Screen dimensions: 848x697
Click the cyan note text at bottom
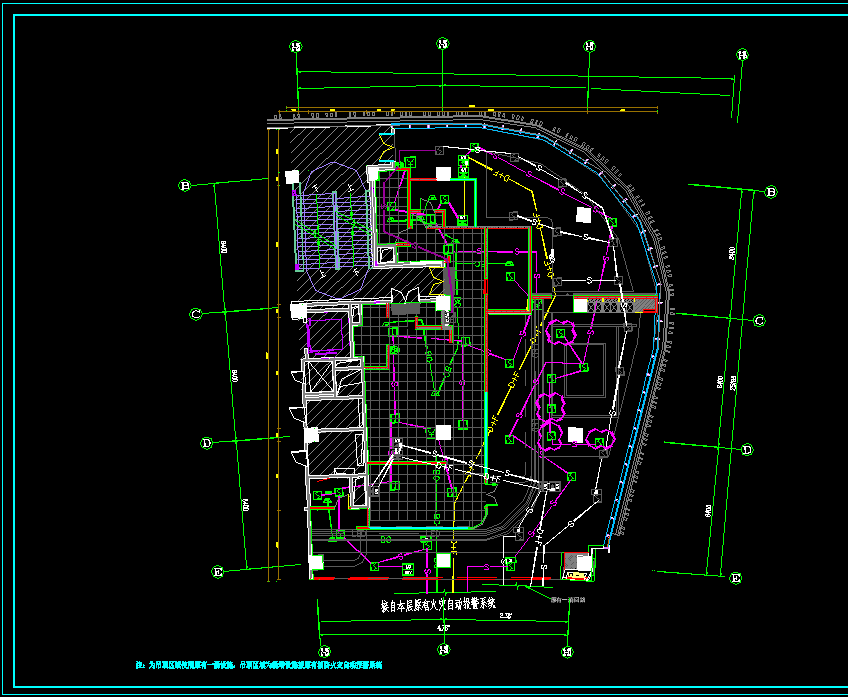pyautogui.click(x=258, y=664)
